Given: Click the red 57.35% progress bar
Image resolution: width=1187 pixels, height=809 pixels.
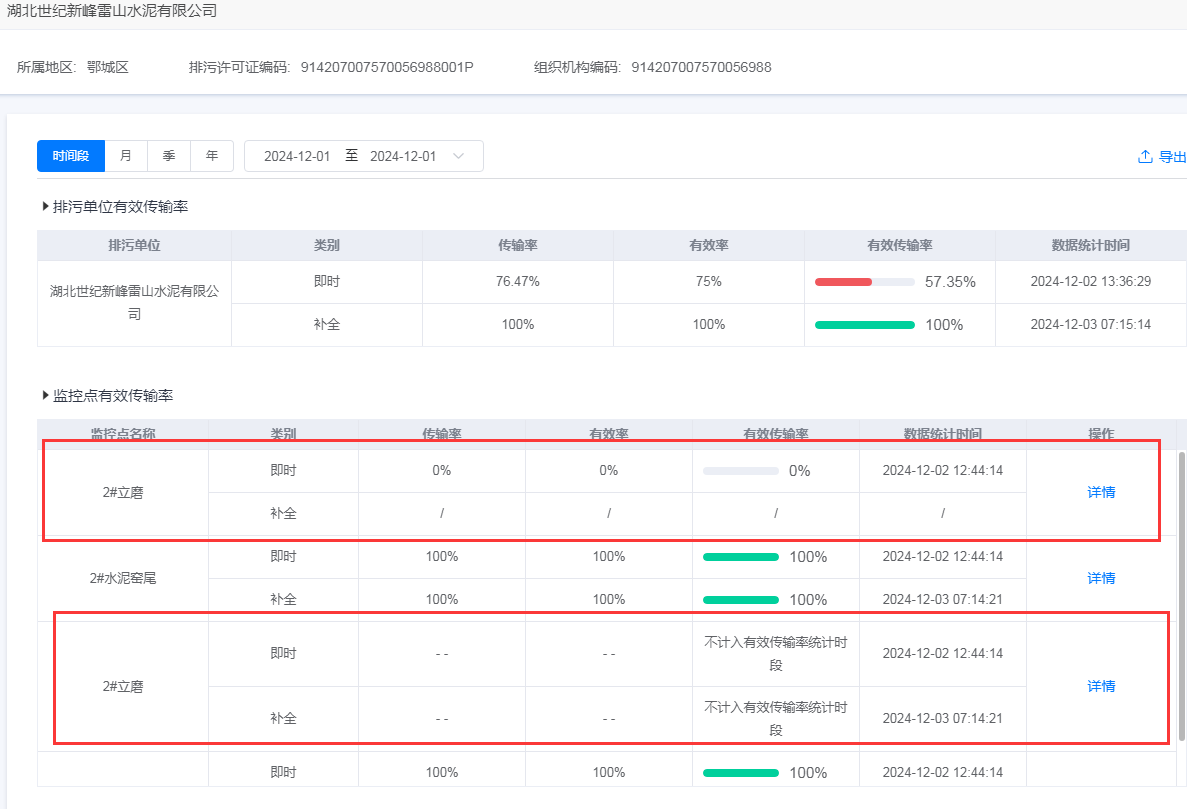Looking at the screenshot, I should coord(865,282).
